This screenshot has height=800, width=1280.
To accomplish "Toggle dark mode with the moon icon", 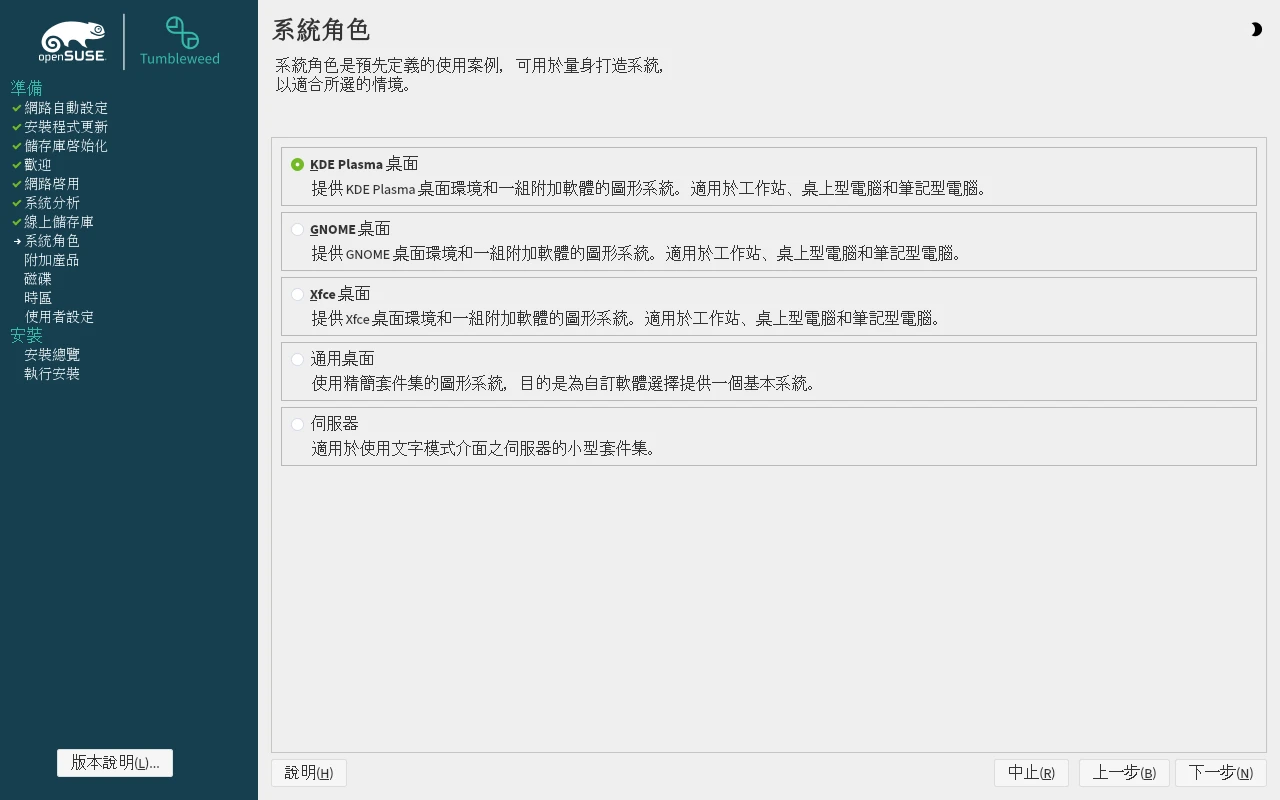I will coord(1256,30).
